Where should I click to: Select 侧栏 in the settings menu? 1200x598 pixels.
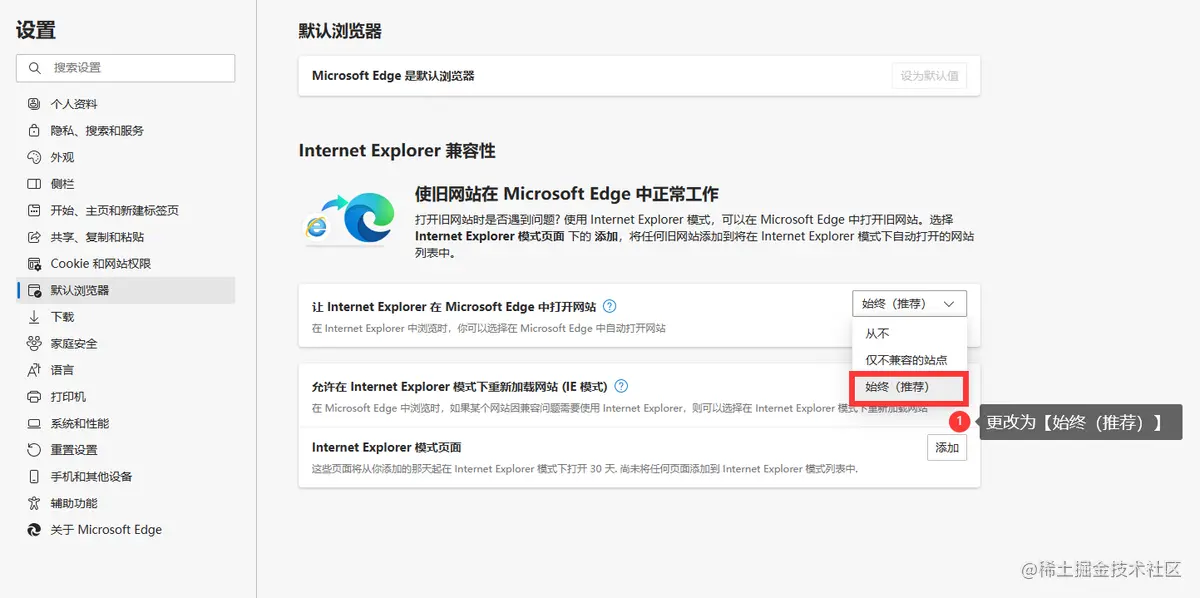click(x=126, y=184)
